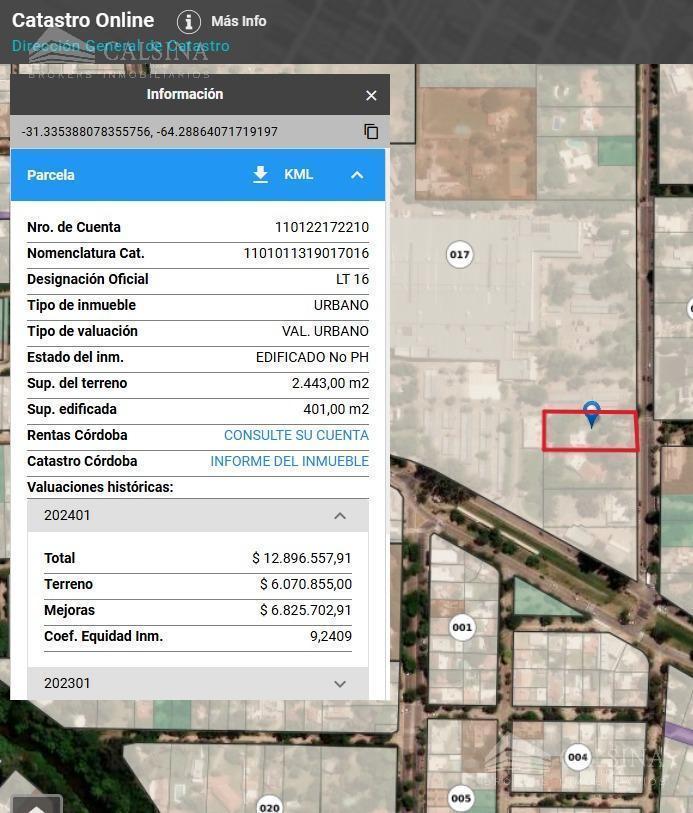Click the Valuaciones históricas heading
The image size is (693, 813).
(100, 487)
